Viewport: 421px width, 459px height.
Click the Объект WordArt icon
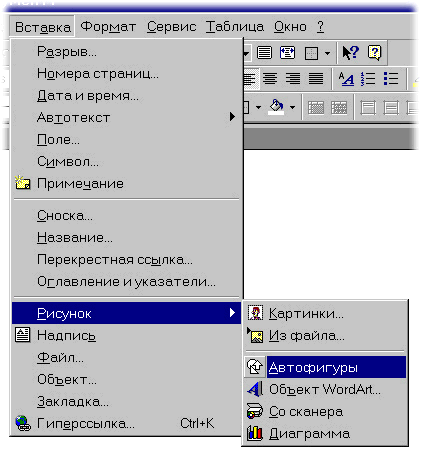[255, 389]
